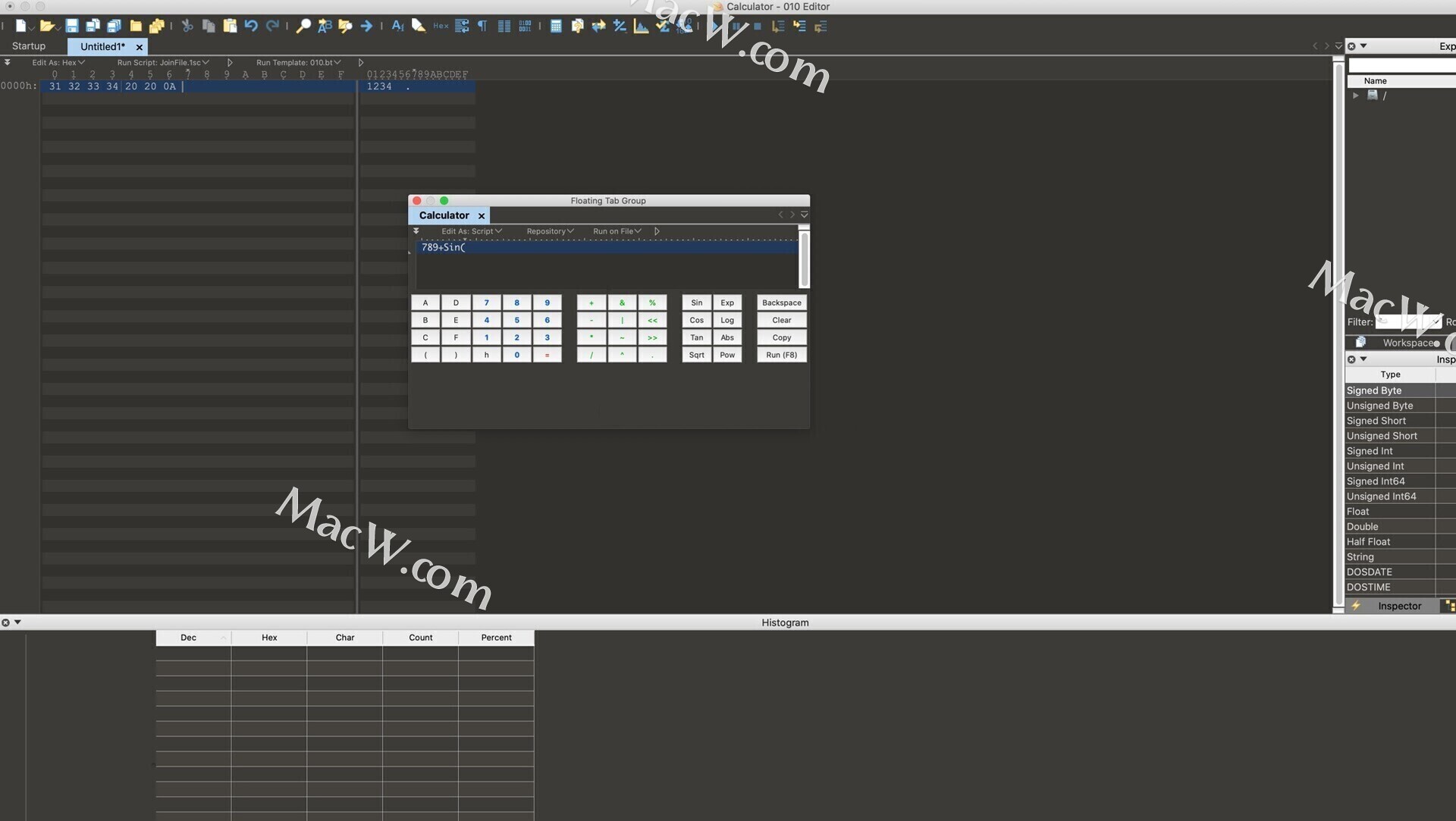Expand the root folder tree arrow
This screenshot has height=821, width=1456.
tap(1356, 96)
